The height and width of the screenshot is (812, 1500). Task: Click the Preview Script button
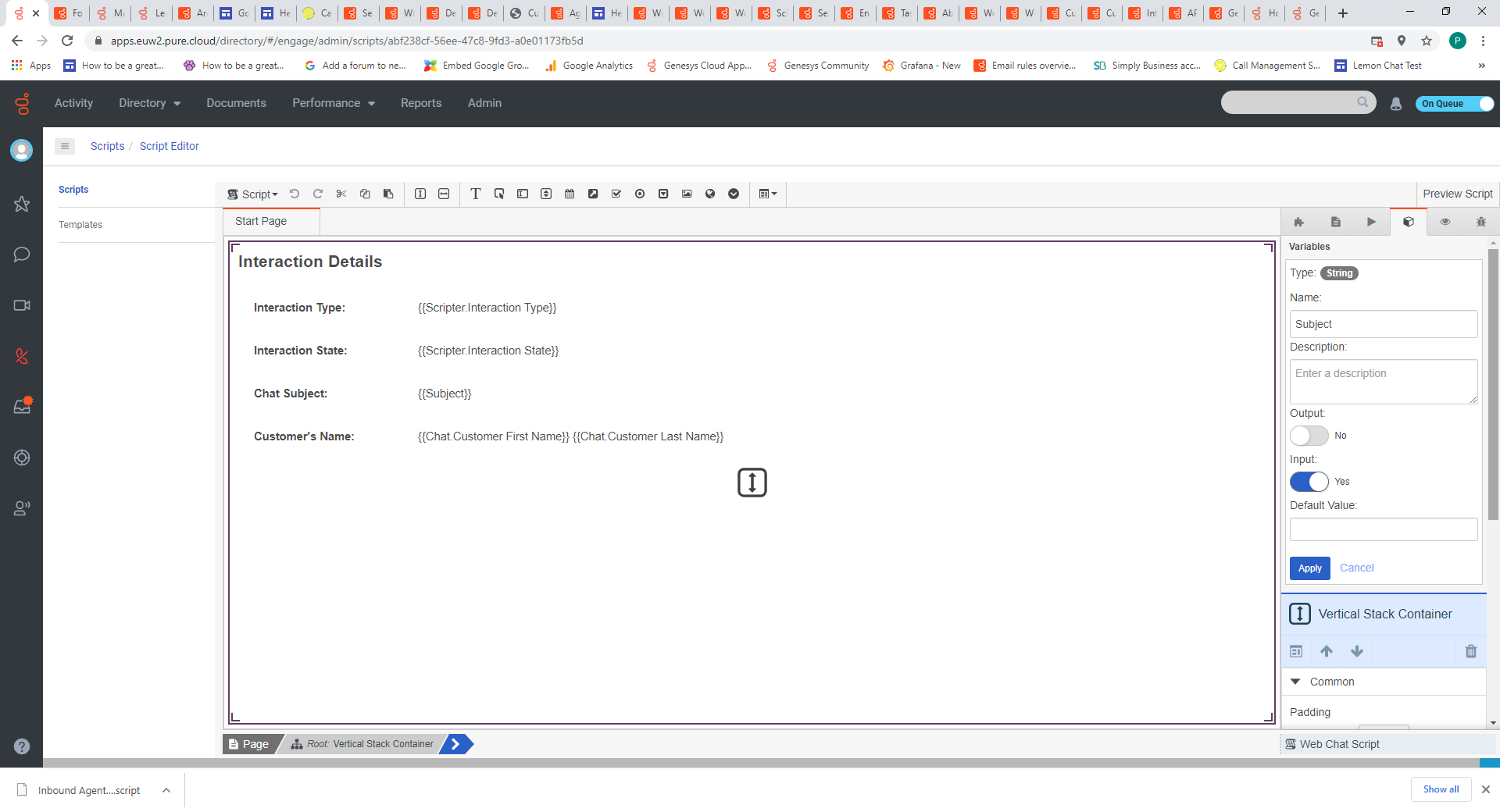click(x=1458, y=194)
